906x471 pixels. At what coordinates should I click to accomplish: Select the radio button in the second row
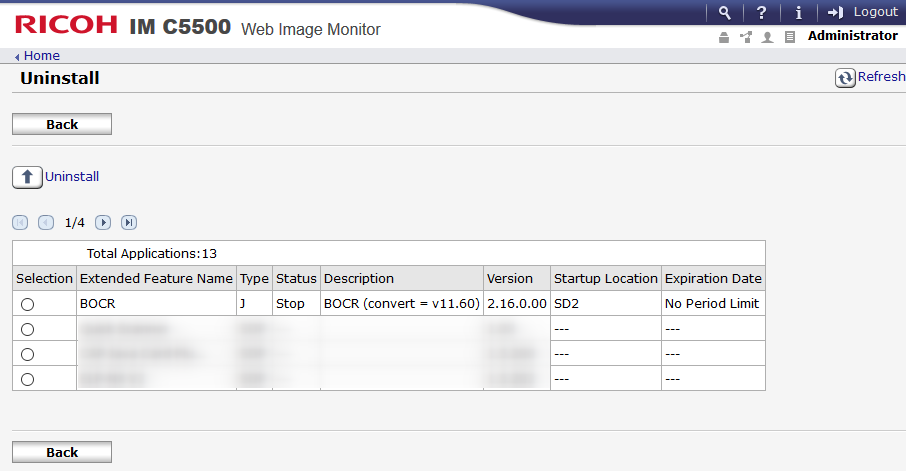27,329
